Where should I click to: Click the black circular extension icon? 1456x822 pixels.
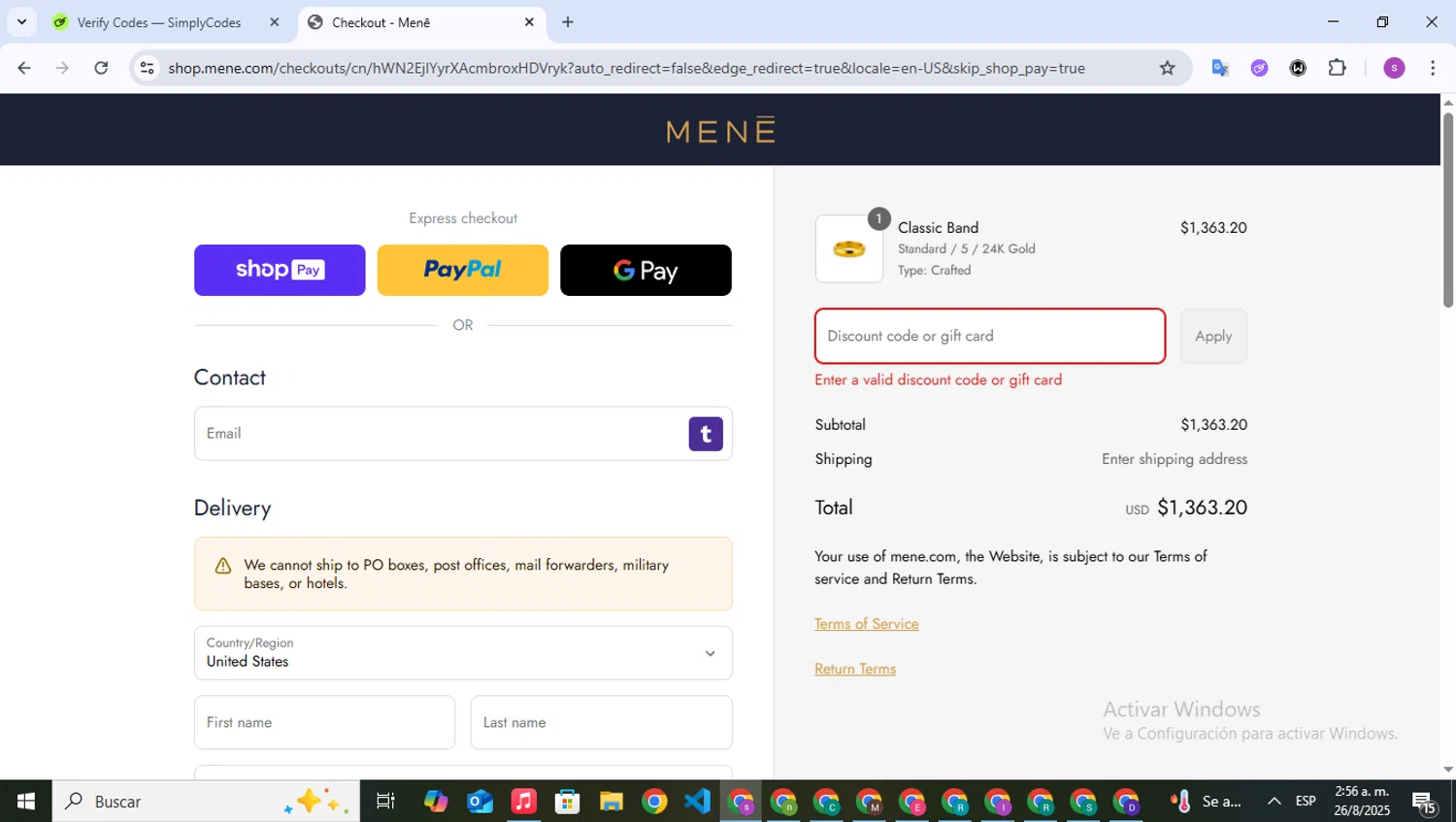coord(1298,68)
